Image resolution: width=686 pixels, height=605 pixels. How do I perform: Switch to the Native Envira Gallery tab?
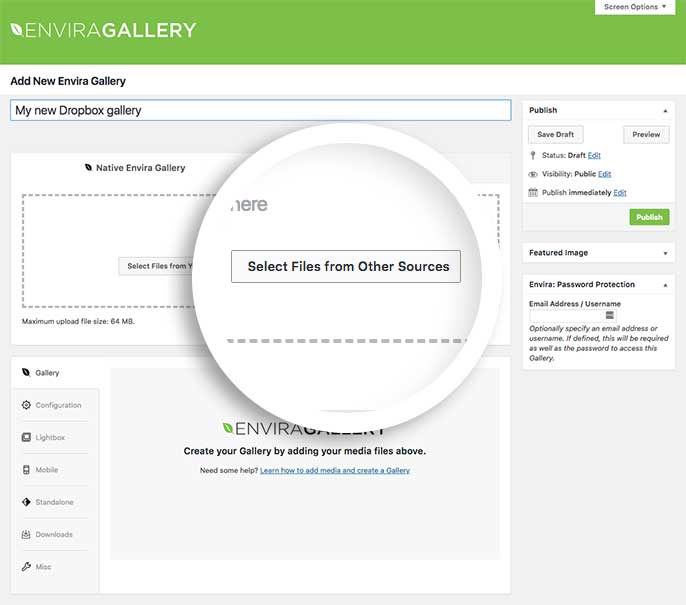pyautogui.click(x=135, y=168)
